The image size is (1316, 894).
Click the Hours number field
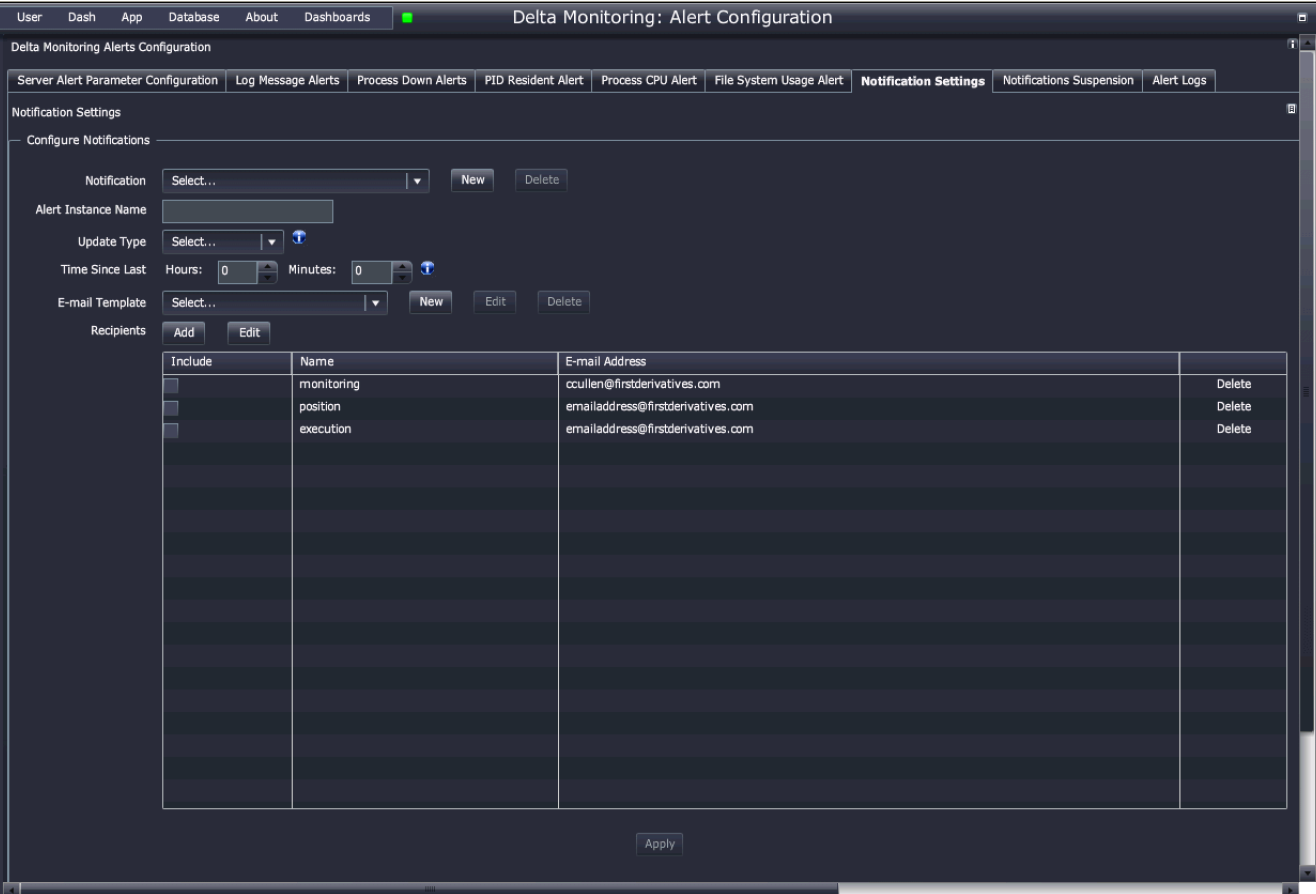click(x=238, y=271)
